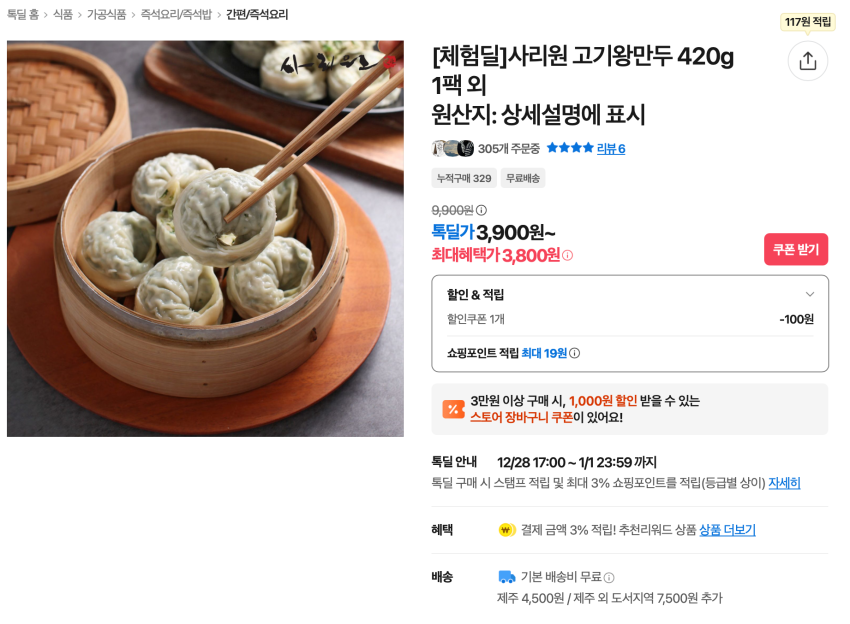Screen dimensions: 850x624
Task: Open 상품 더보기 link
Action: click(727, 530)
